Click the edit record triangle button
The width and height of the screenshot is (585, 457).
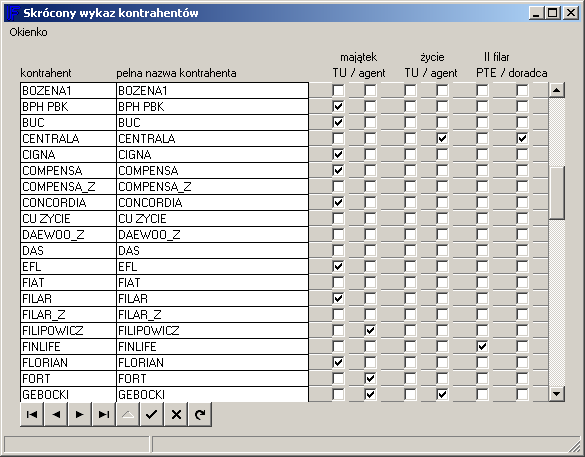tap(128, 414)
